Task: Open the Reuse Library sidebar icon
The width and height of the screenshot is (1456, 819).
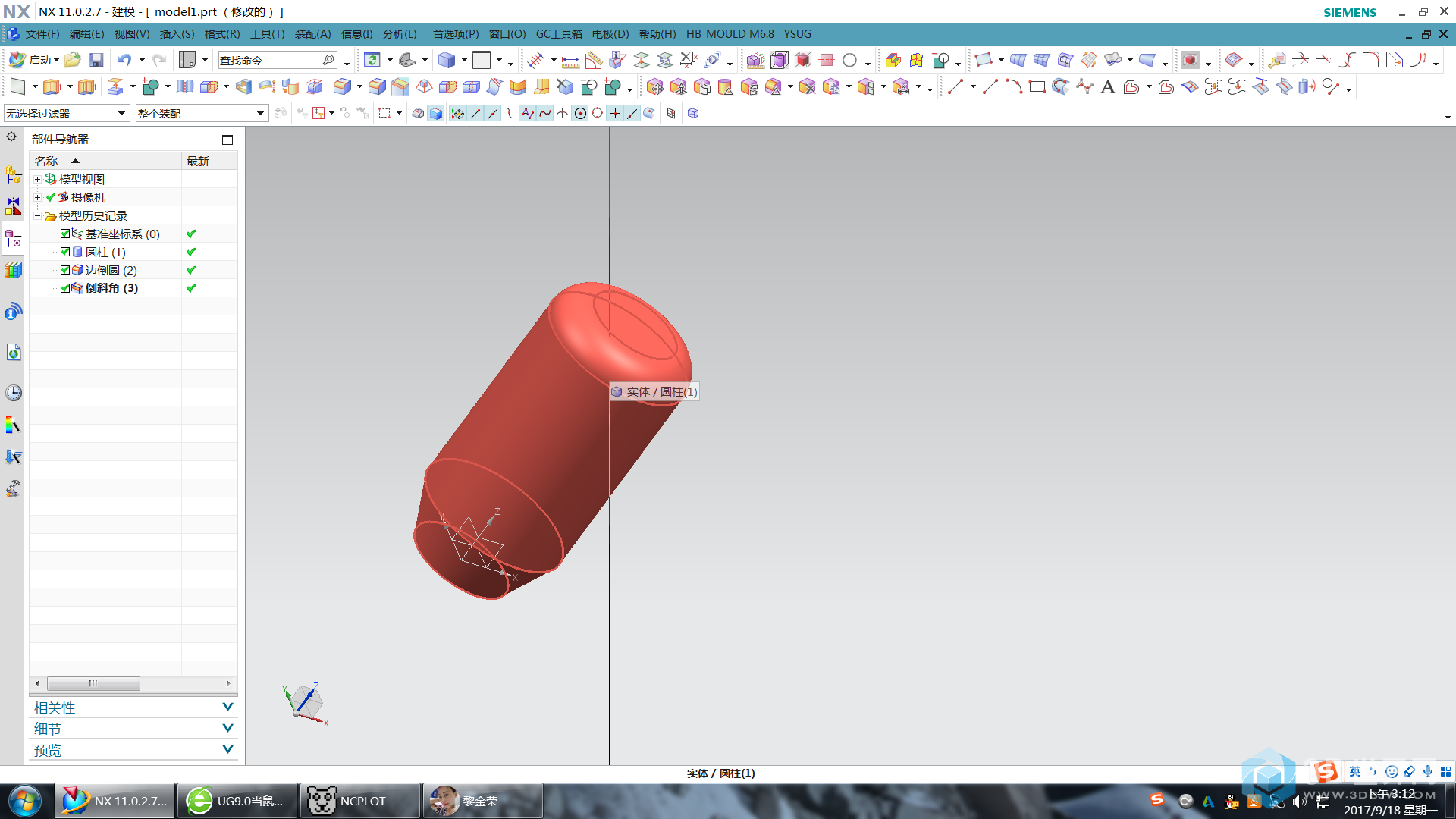Action: click(x=13, y=271)
